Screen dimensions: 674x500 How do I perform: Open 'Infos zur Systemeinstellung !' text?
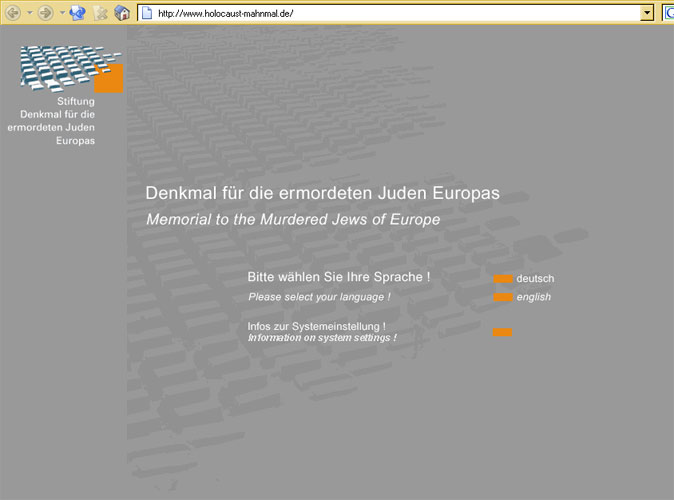click(316, 327)
